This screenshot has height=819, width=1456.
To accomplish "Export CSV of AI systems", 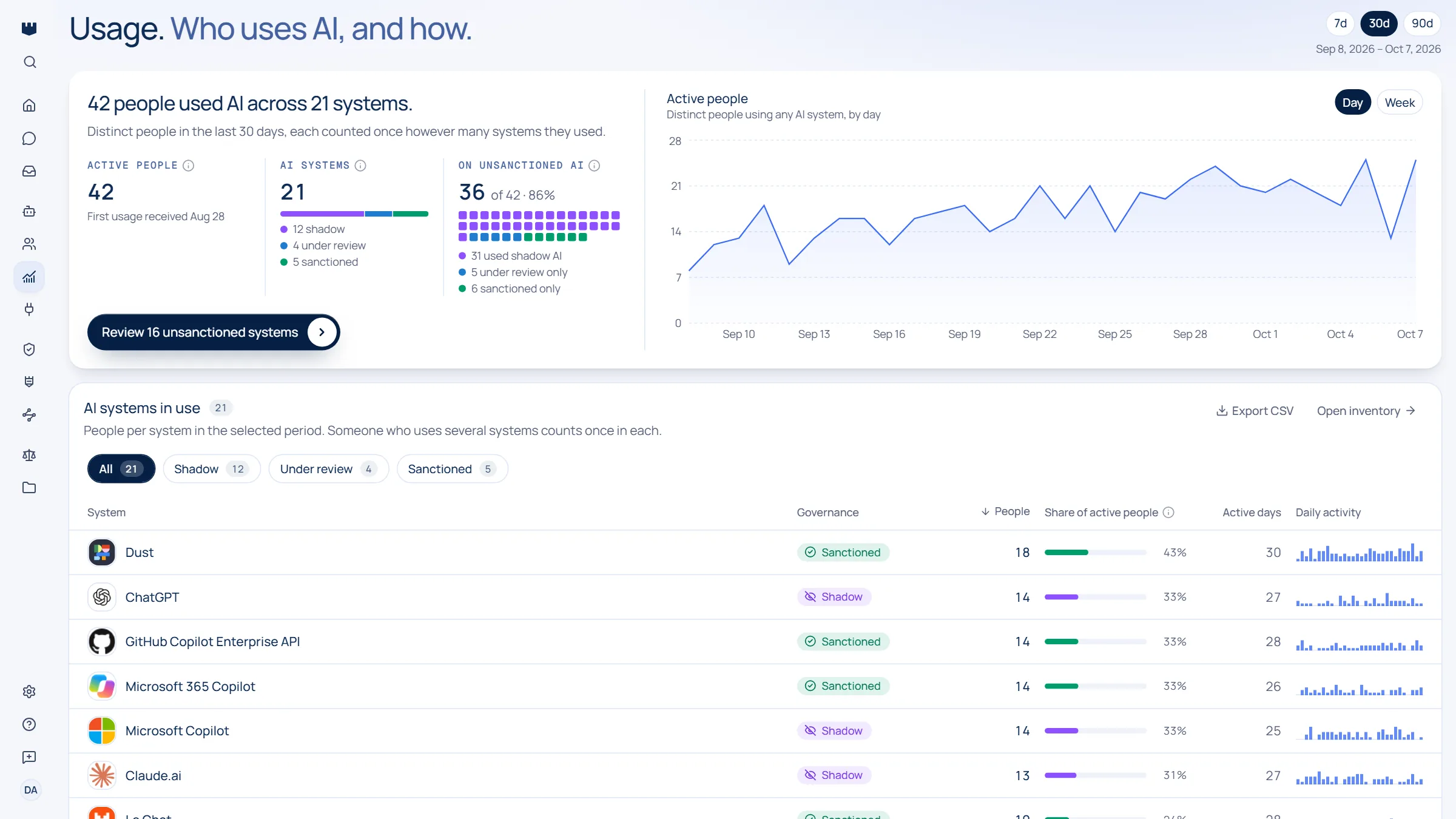I will click(1255, 411).
